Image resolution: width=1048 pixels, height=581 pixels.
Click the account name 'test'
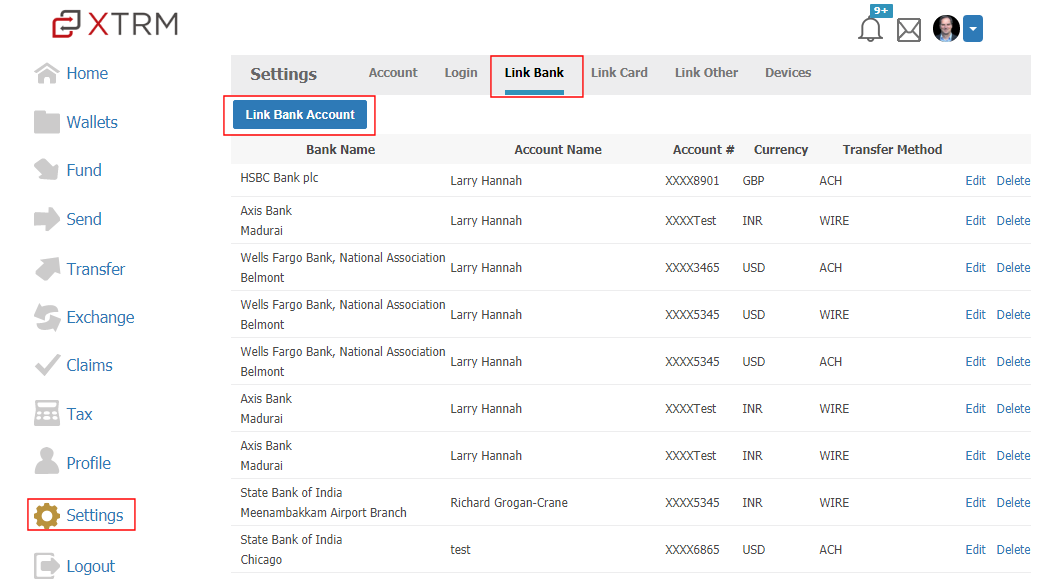click(461, 550)
